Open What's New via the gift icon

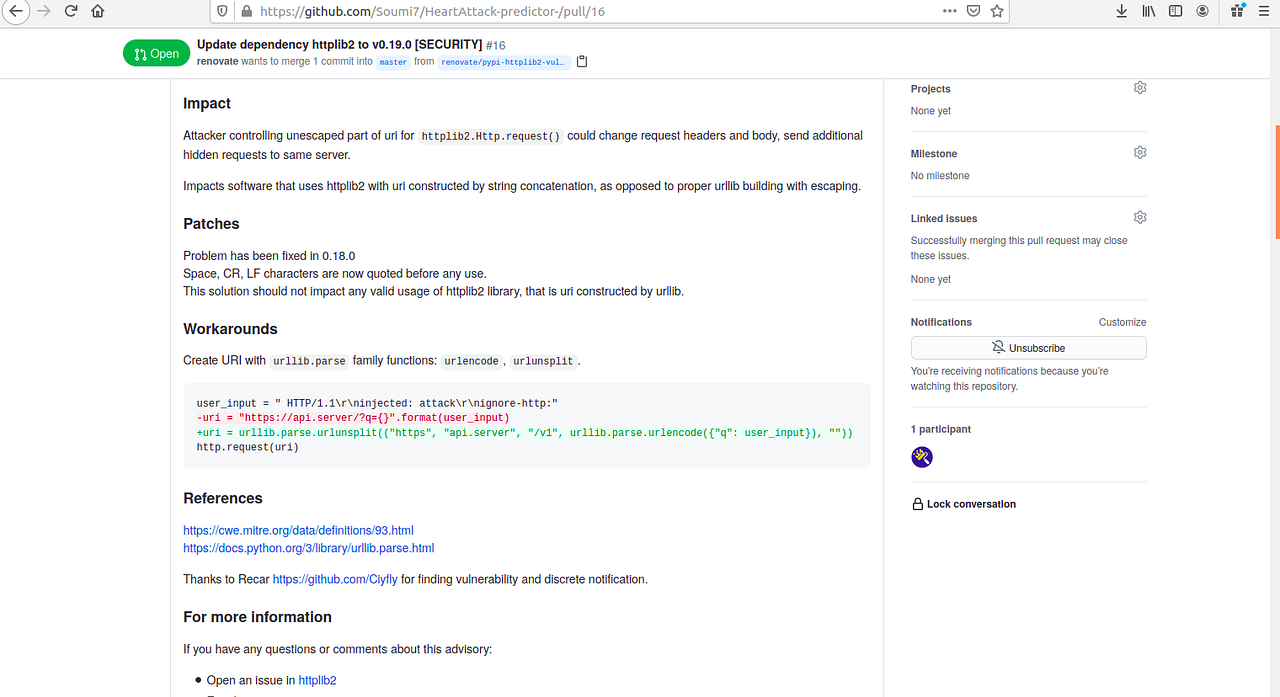tap(1235, 11)
